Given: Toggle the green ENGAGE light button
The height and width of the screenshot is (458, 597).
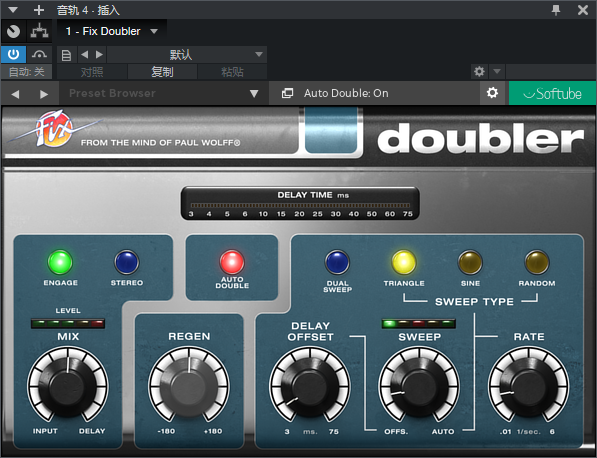Looking at the screenshot, I should [x=60, y=262].
